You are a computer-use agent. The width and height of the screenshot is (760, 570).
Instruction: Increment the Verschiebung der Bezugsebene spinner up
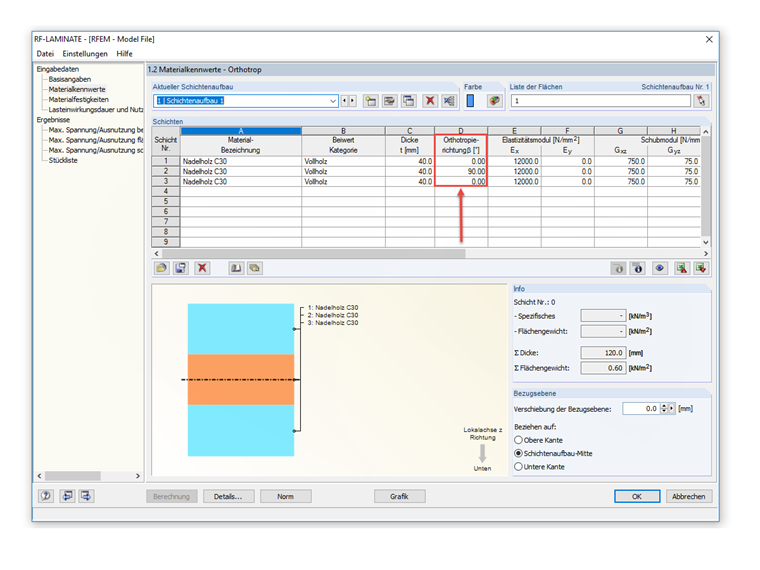[x=664, y=406]
